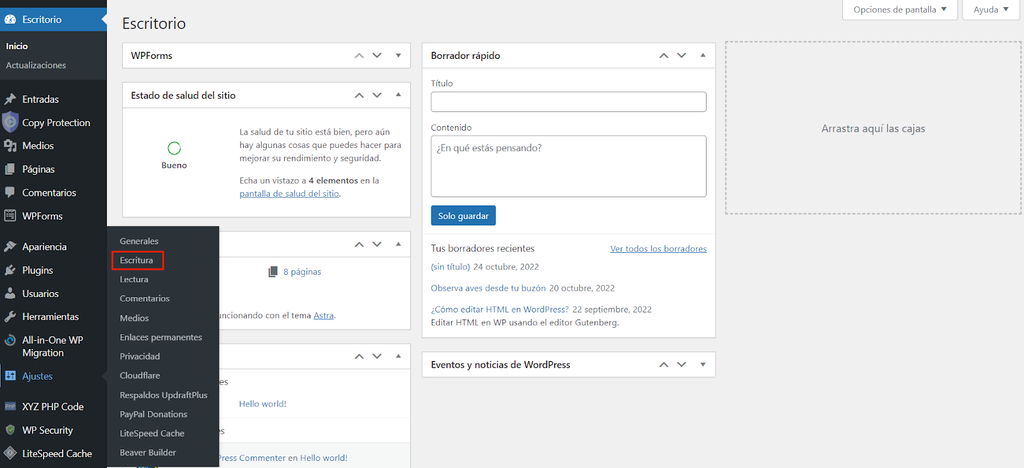Collapse the WPForms widget panel

point(398,55)
